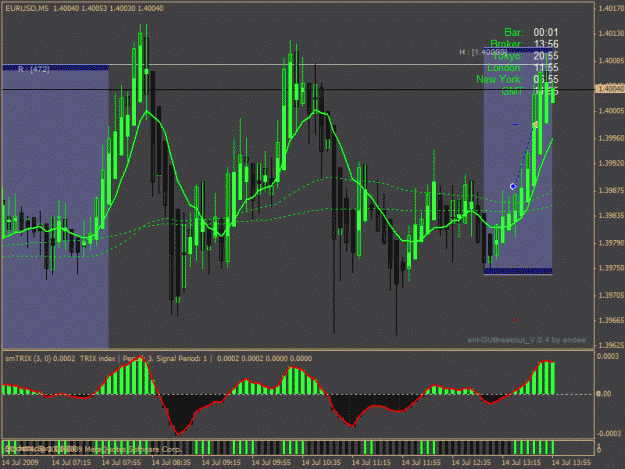
Task: Click price scale value 1.39960
Action: [x=611, y=138]
